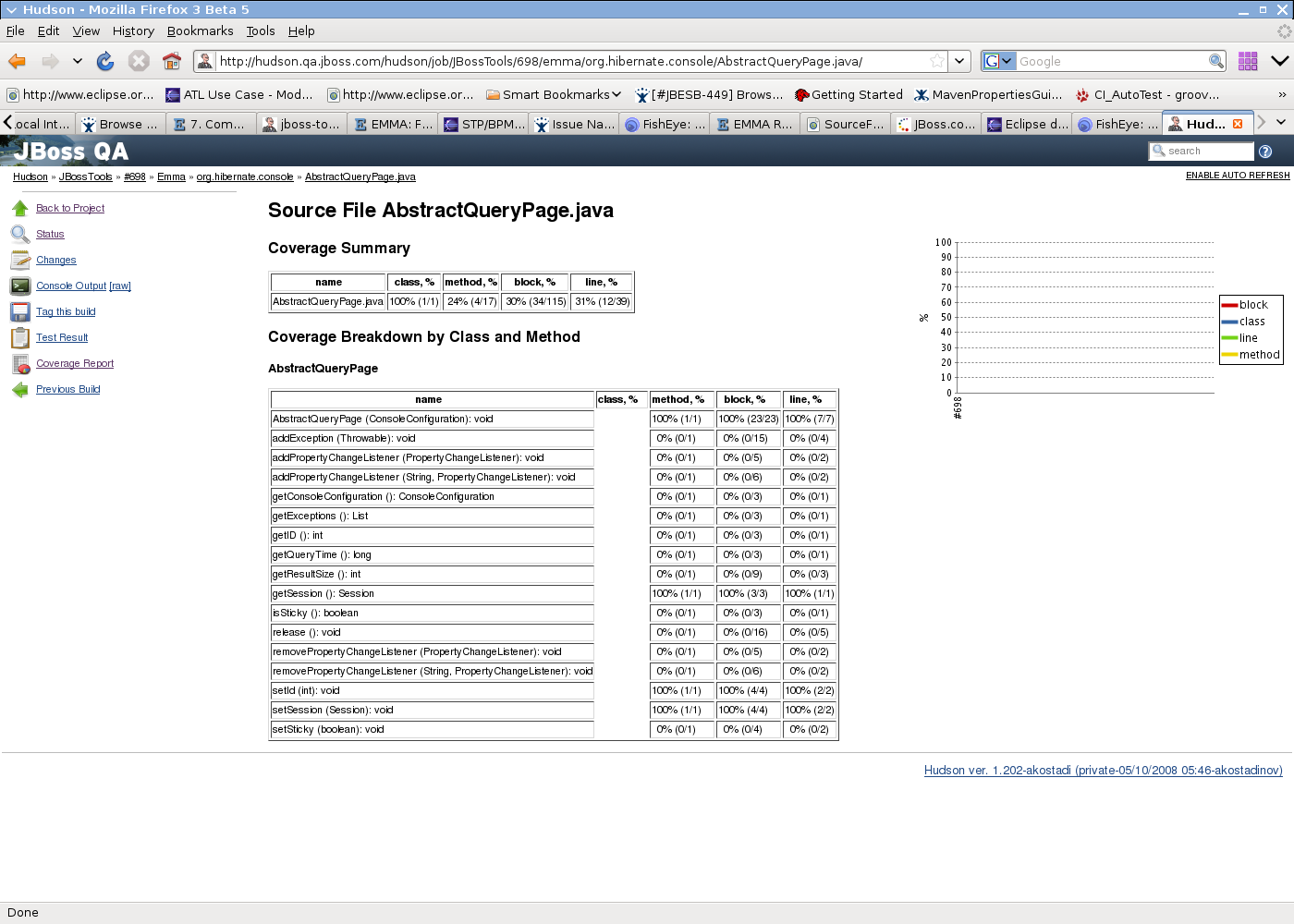Open the search engine selector dropdown

[x=998, y=61]
